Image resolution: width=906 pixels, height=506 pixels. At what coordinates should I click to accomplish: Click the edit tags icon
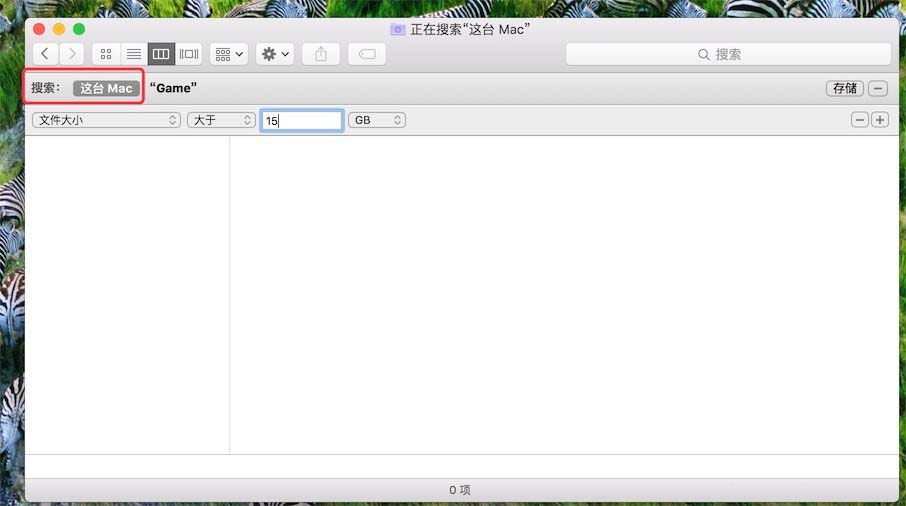coord(367,54)
